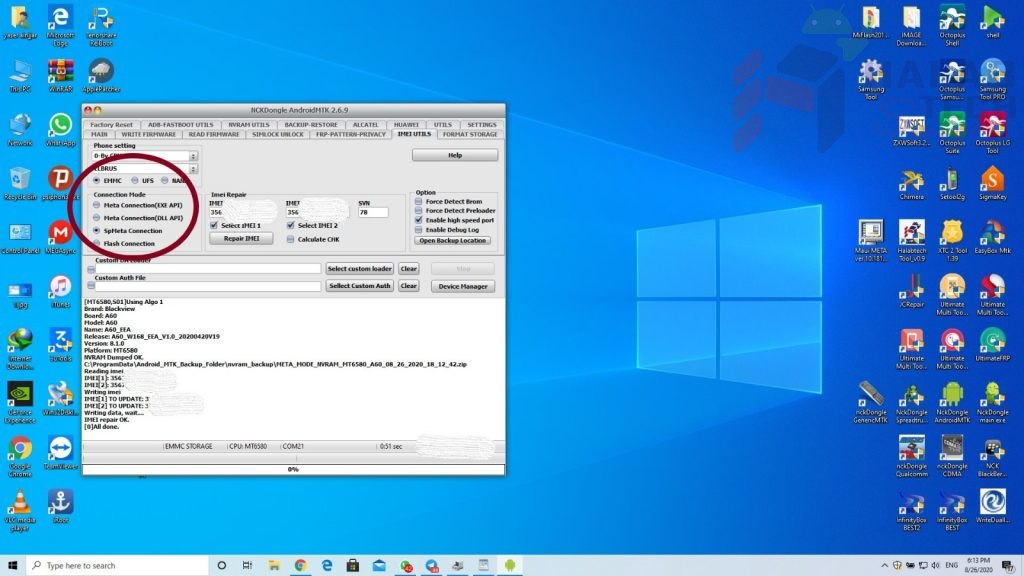Viewport: 1024px width, 576px height.
Task: Open the EasyBox Mtk desktop icon
Action: [x=992, y=236]
